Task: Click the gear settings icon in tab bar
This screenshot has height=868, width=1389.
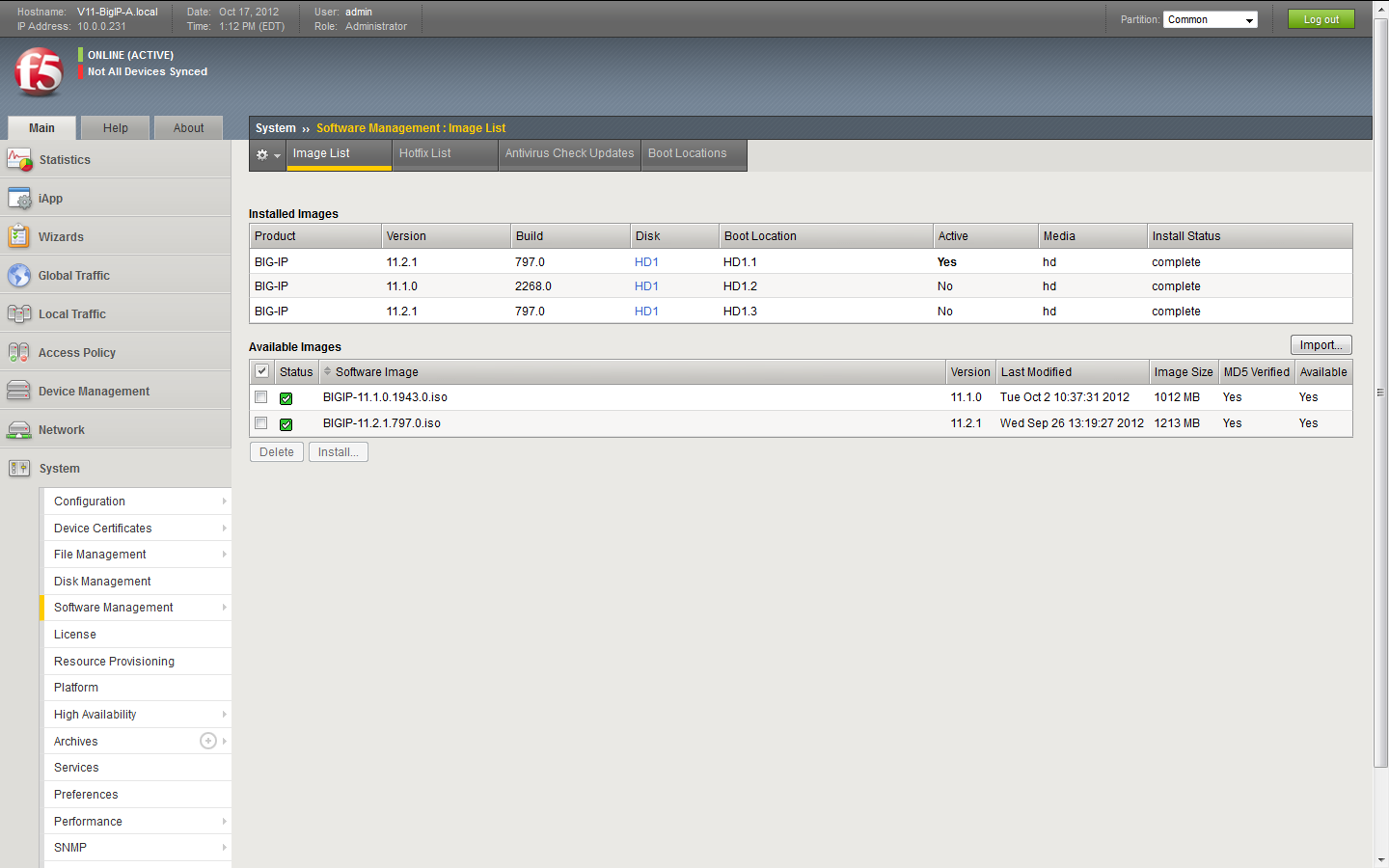Action: coord(262,154)
